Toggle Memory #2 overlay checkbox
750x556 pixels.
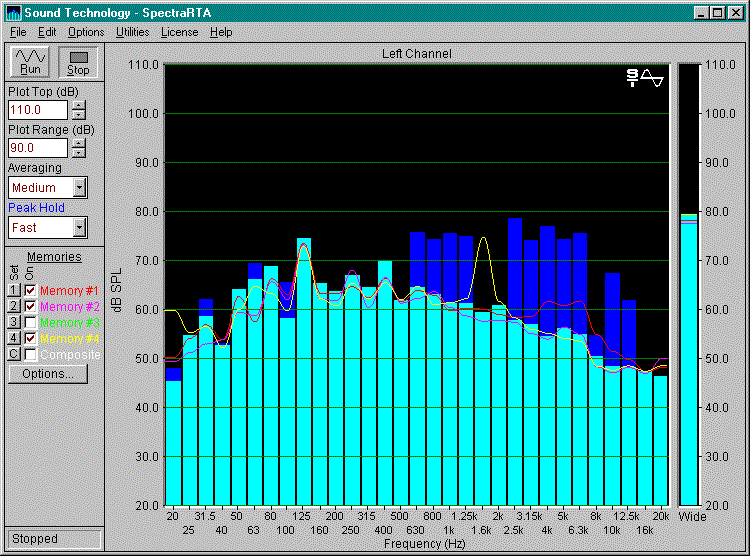pyautogui.click(x=30, y=306)
